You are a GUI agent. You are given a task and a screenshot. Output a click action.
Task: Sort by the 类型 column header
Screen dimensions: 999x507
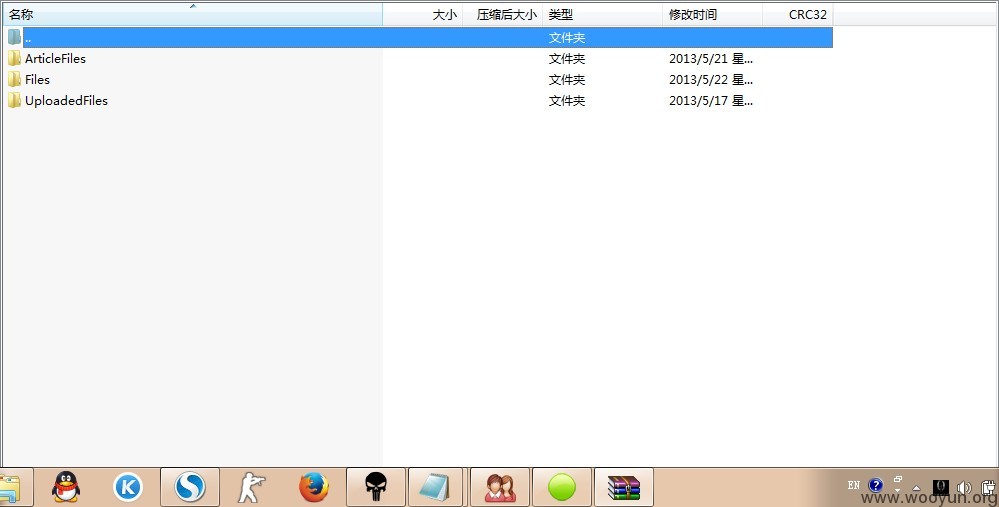pyautogui.click(x=603, y=14)
